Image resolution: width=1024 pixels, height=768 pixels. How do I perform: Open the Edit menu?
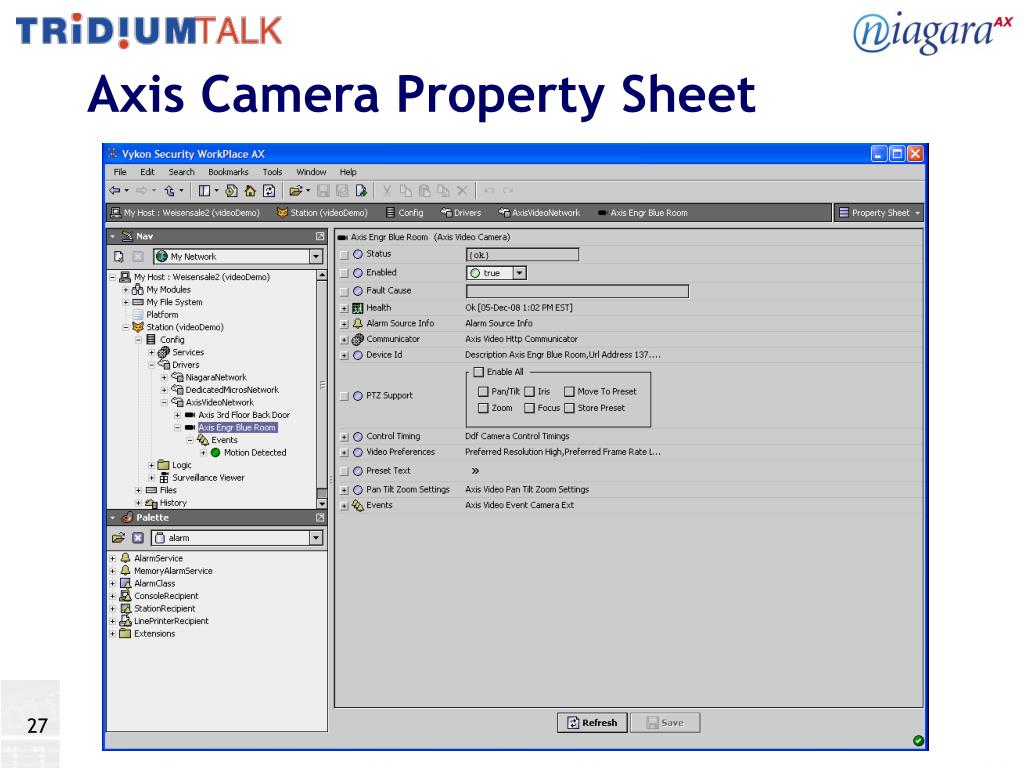[147, 172]
